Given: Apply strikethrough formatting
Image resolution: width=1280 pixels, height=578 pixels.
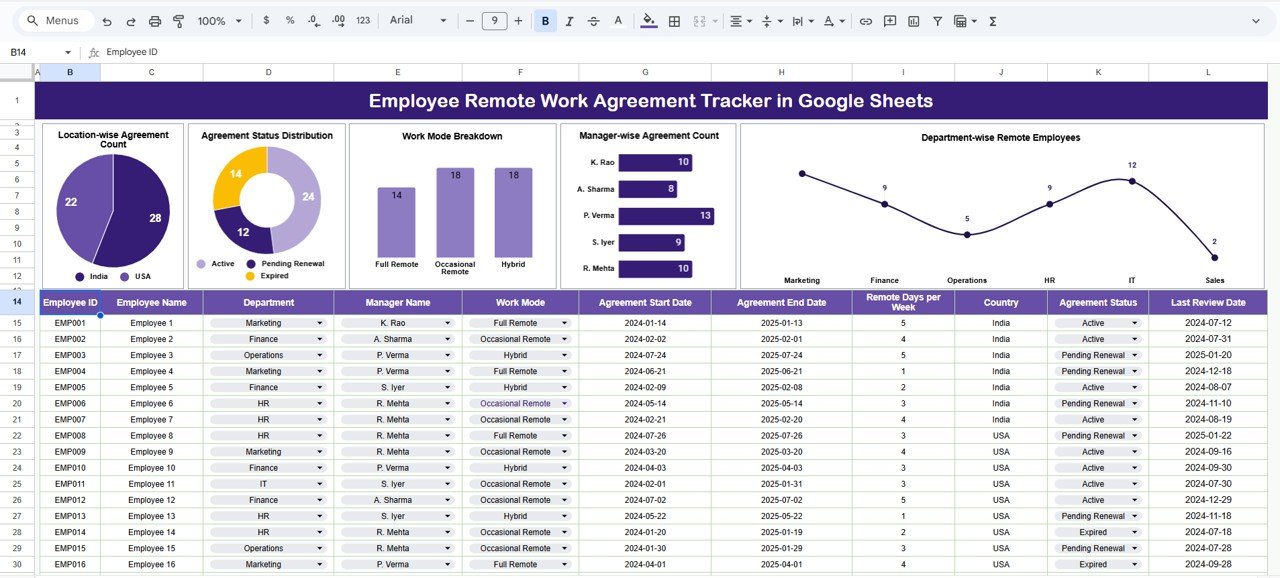Looking at the screenshot, I should click(x=591, y=20).
